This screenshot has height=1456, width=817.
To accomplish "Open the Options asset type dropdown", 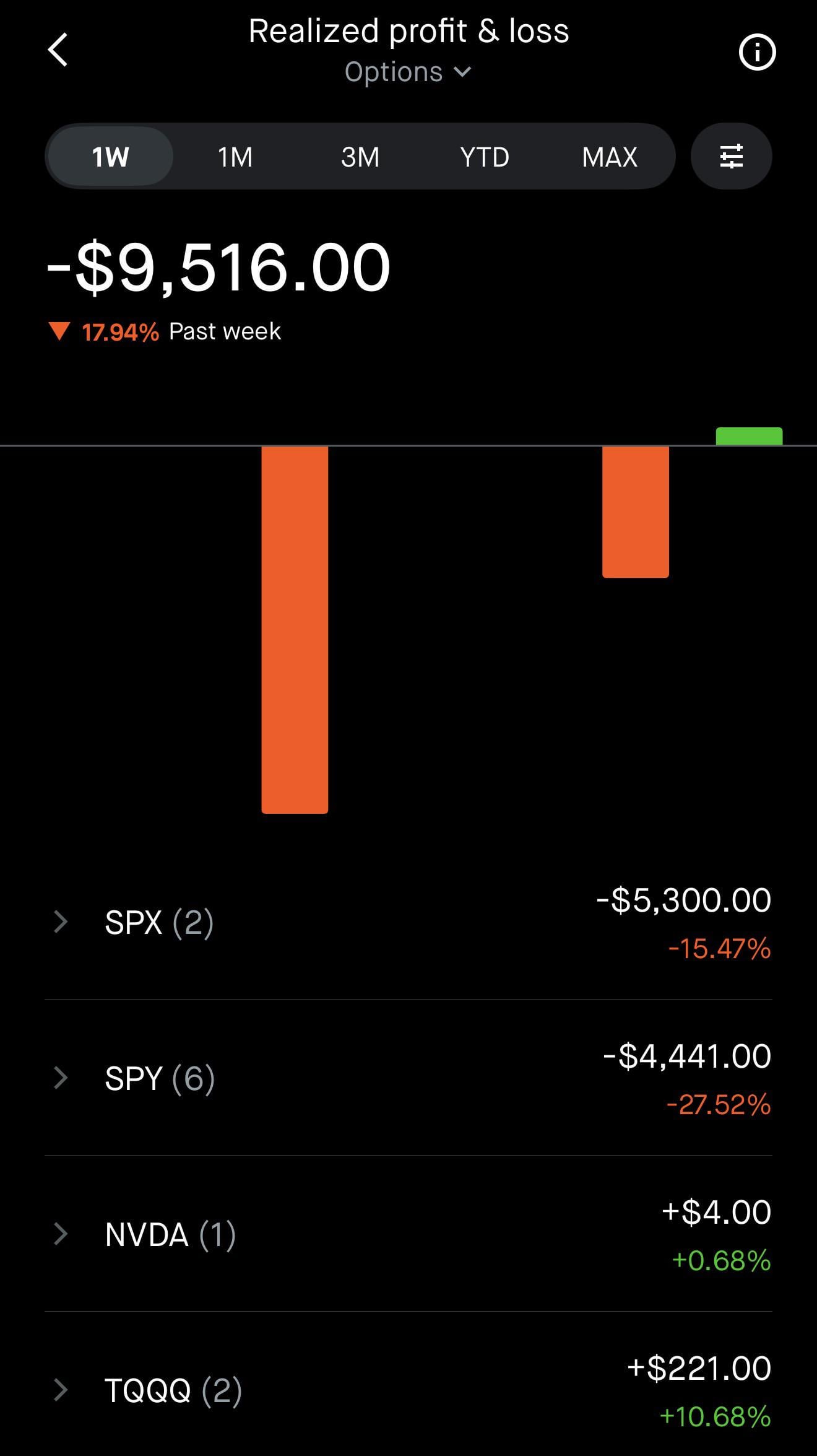I will 408,72.
